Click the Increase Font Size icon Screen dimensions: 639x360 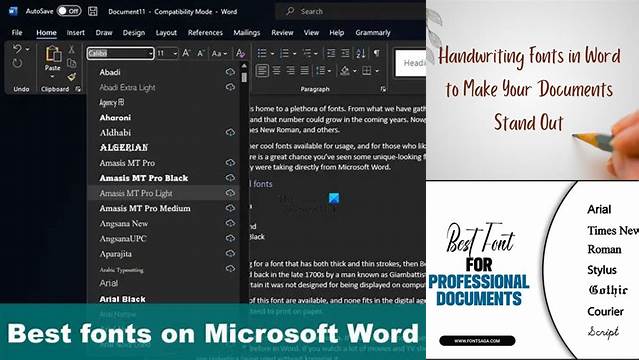point(186,53)
